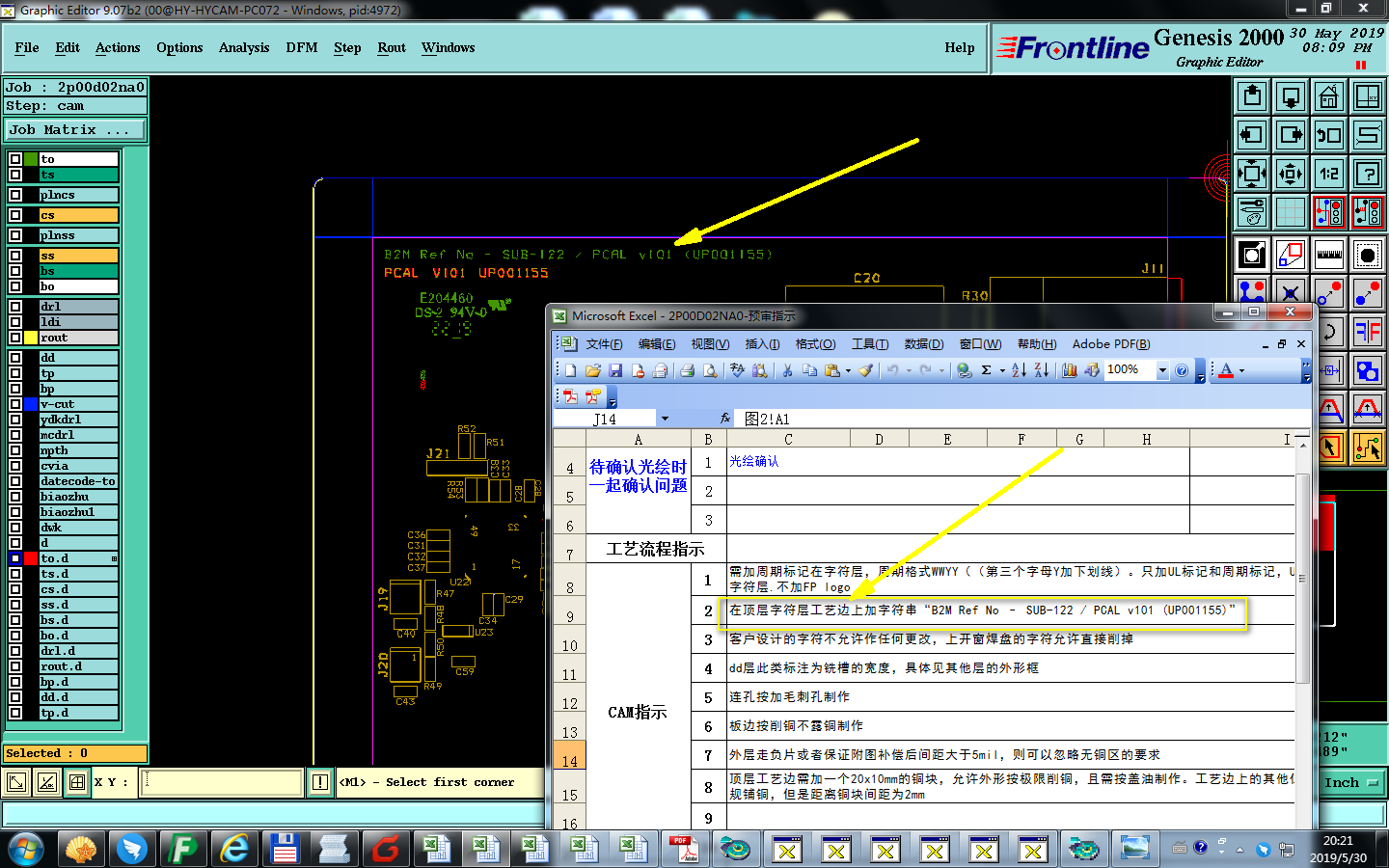Click the wrench and palette settings icon
The image size is (1389, 868).
click(x=1252, y=212)
